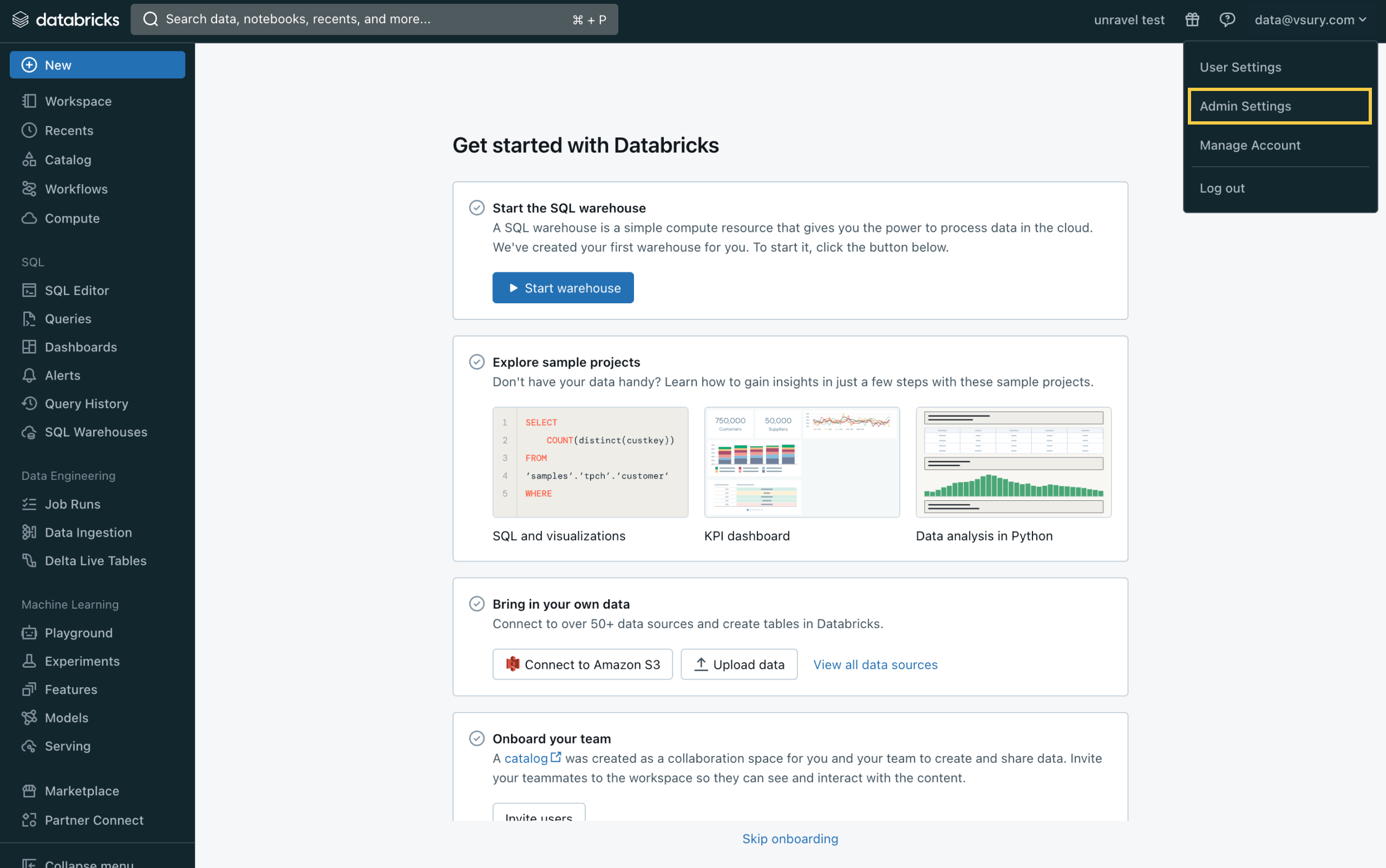
Task: Open the Data analysis in Python thumbnail
Action: 1014,462
